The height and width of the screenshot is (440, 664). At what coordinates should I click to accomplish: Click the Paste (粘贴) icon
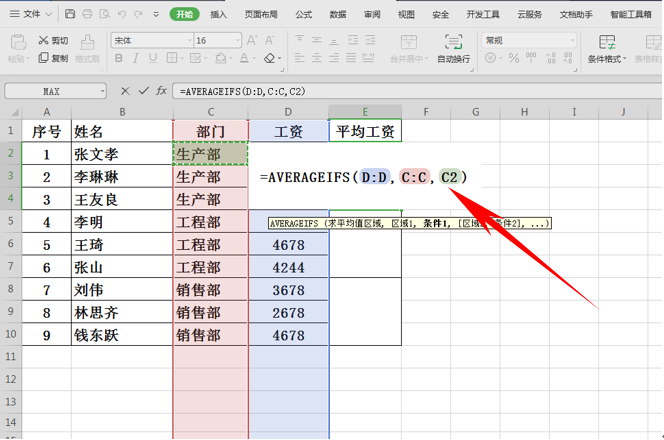(x=18, y=42)
